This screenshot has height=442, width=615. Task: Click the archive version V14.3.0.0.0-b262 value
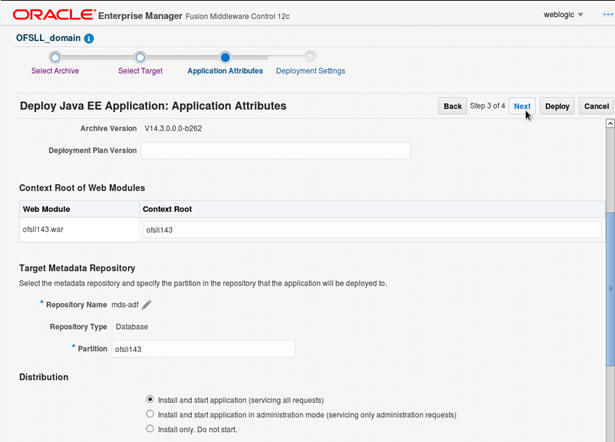click(x=173, y=128)
